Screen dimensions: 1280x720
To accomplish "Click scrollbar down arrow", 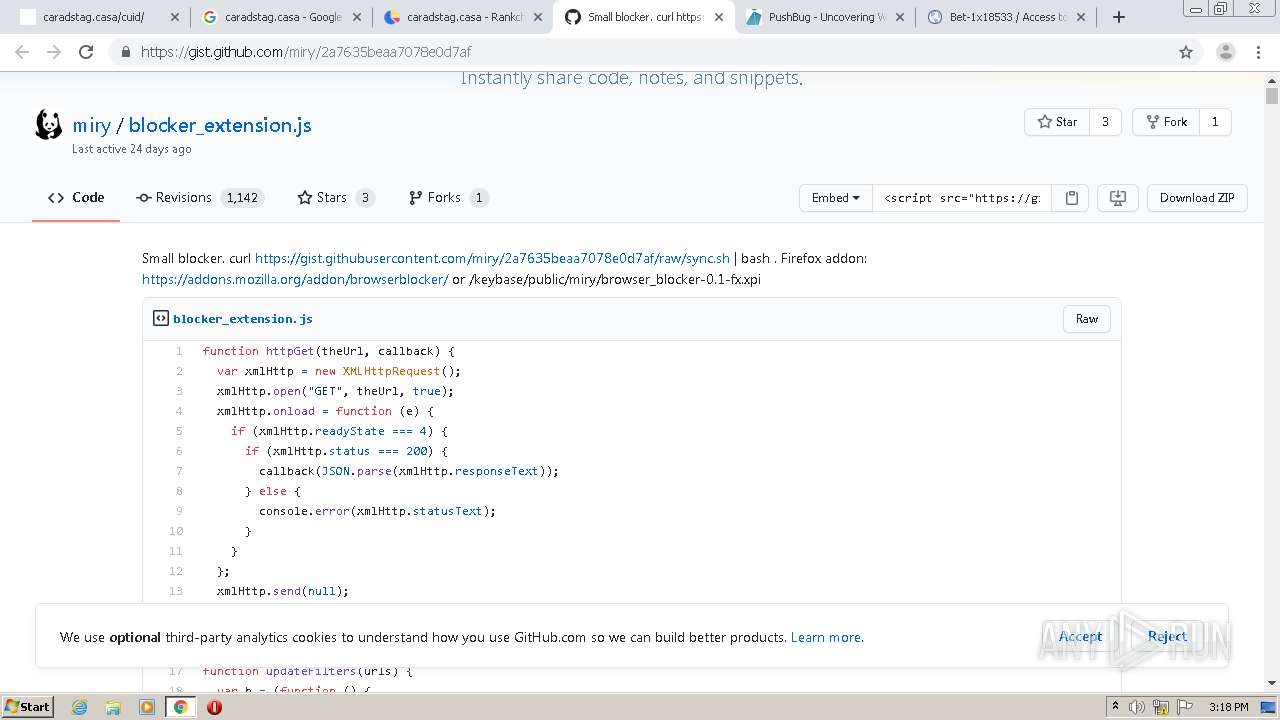I will pyautogui.click(x=1272, y=683).
